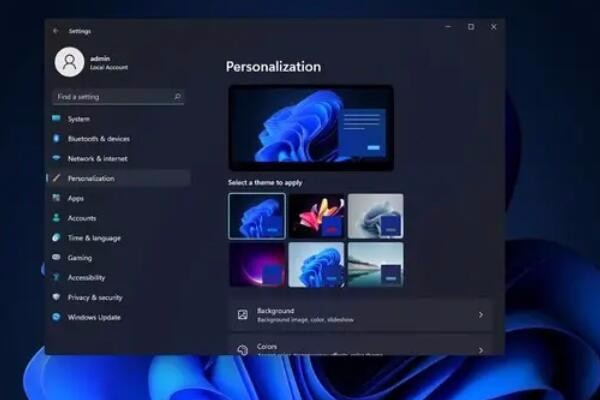Image resolution: width=600 pixels, height=400 pixels.
Task: Go to Bluetooth & devices
Action: 119,139
